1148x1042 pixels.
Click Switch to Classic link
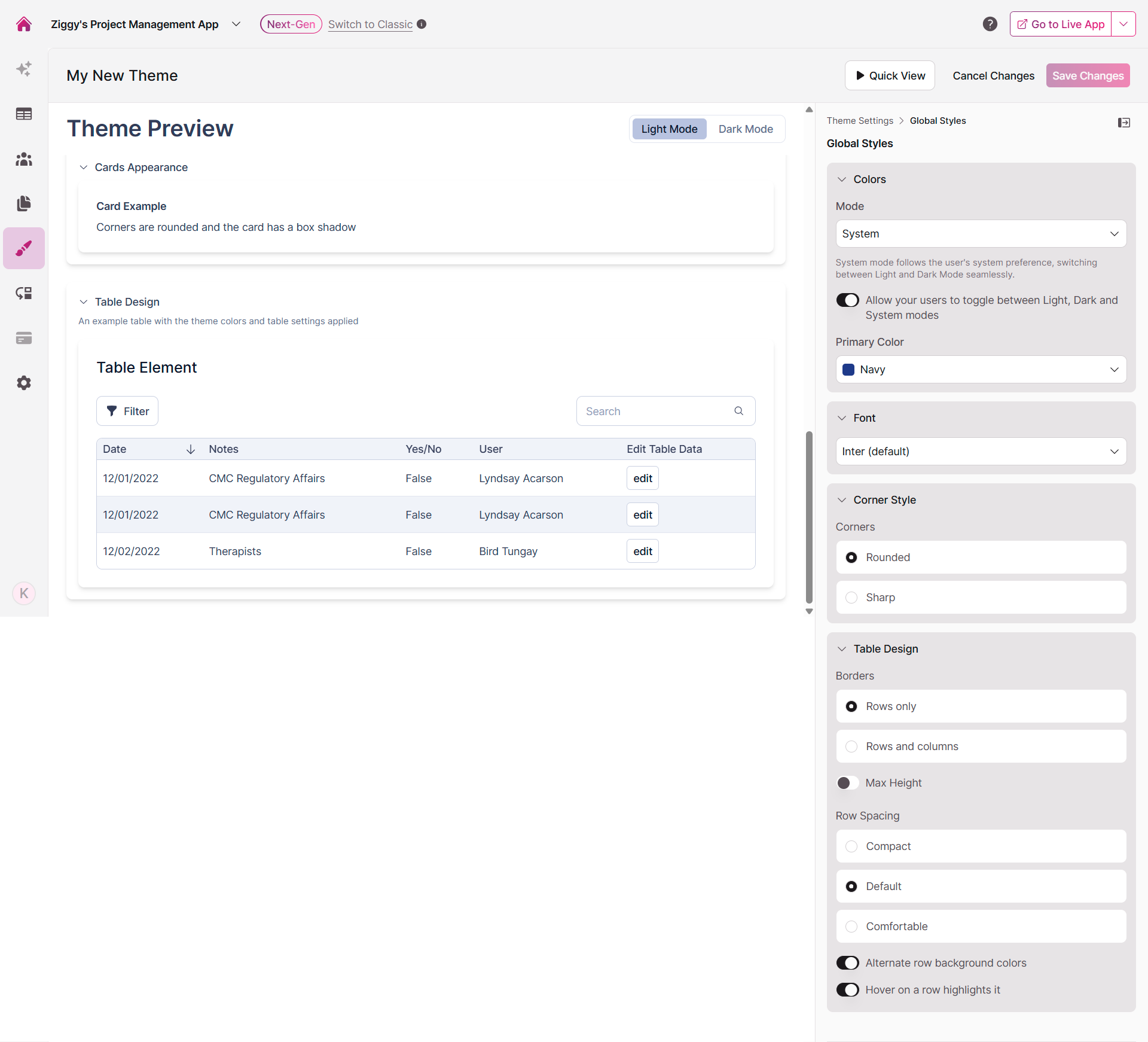pyautogui.click(x=370, y=25)
